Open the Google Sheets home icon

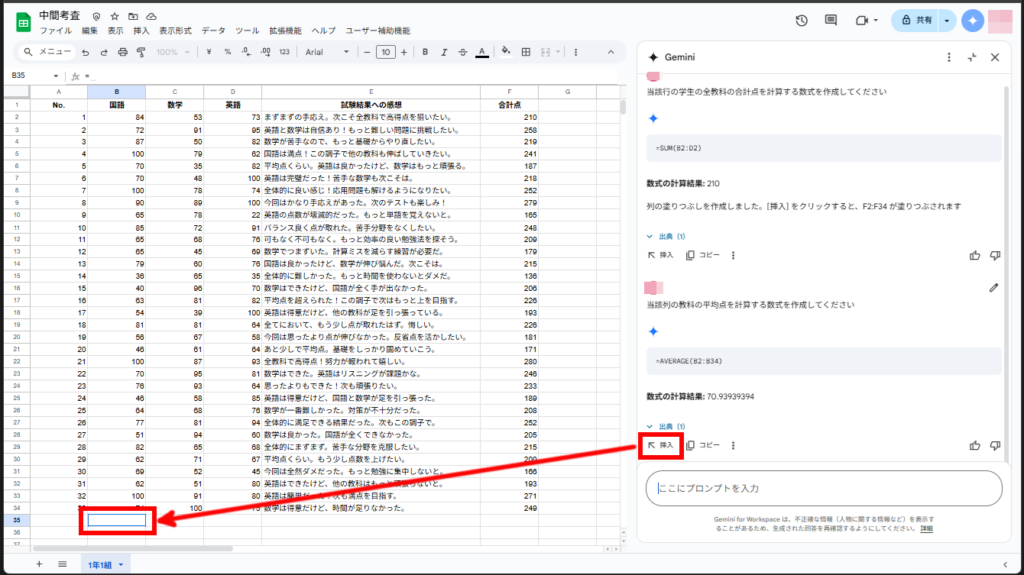(24, 22)
